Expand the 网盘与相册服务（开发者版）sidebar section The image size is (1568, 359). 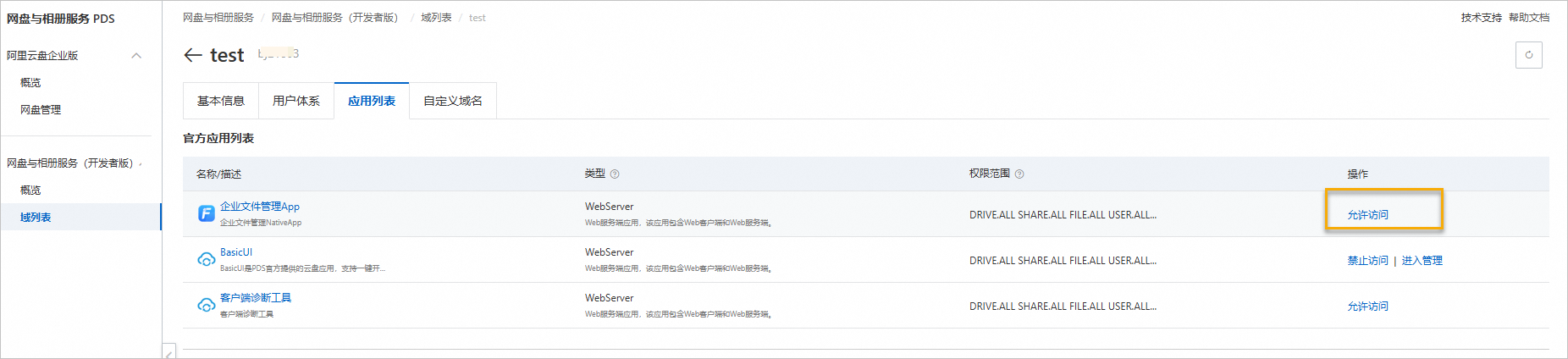coord(141,163)
